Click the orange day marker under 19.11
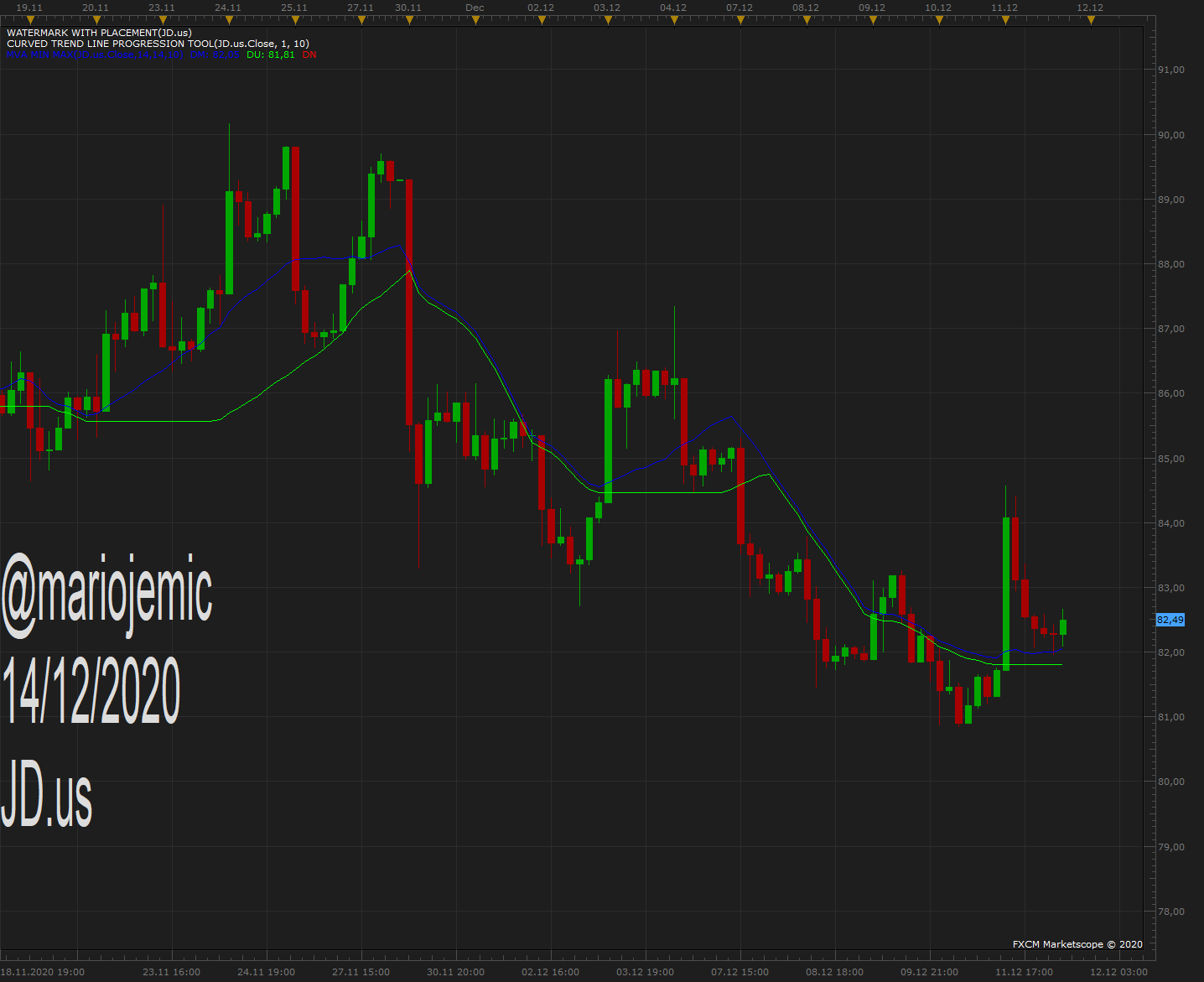The width and height of the screenshot is (1204, 982). [30, 20]
